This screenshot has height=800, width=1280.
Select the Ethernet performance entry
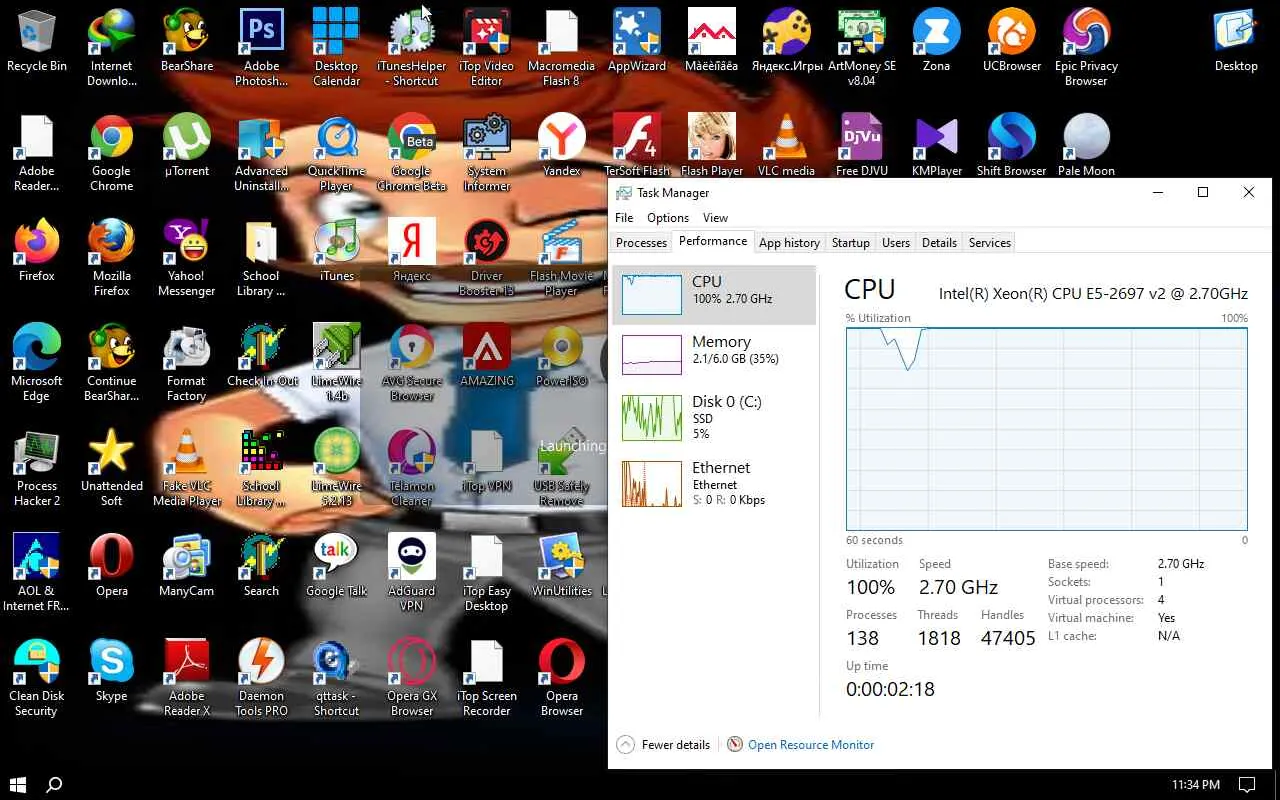tap(714, 483)
